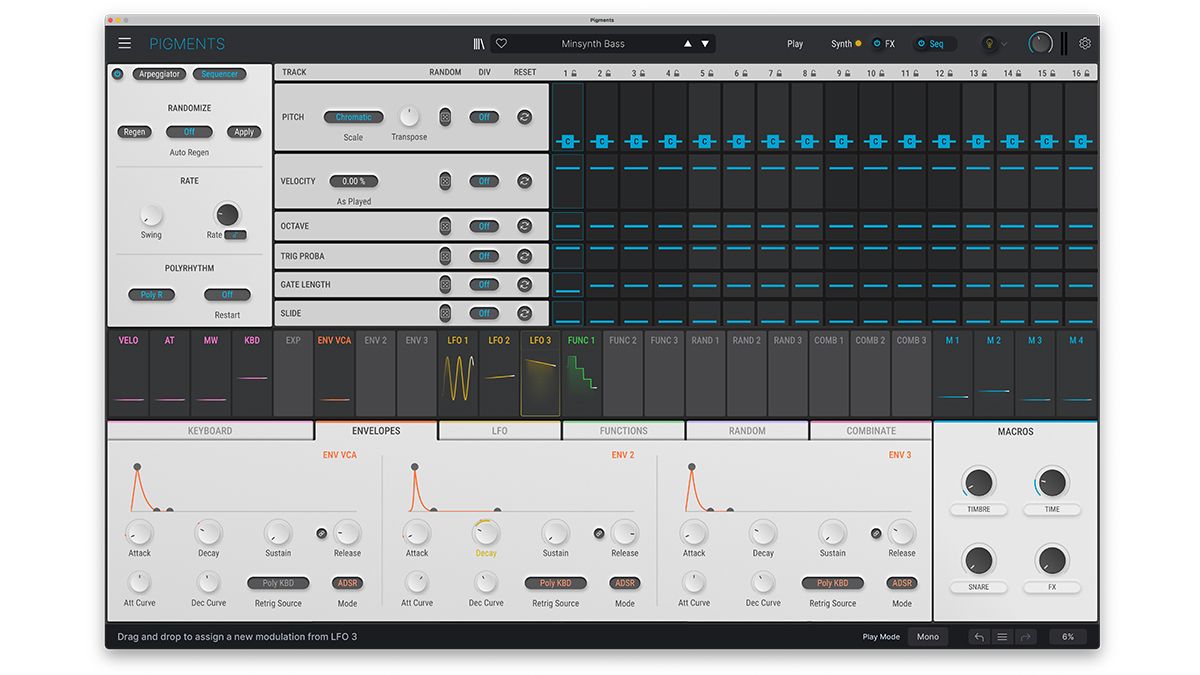This screenshot has height=675, width=1200.
Task: Click ENV VCA release link icon
Action: (322, 534)
